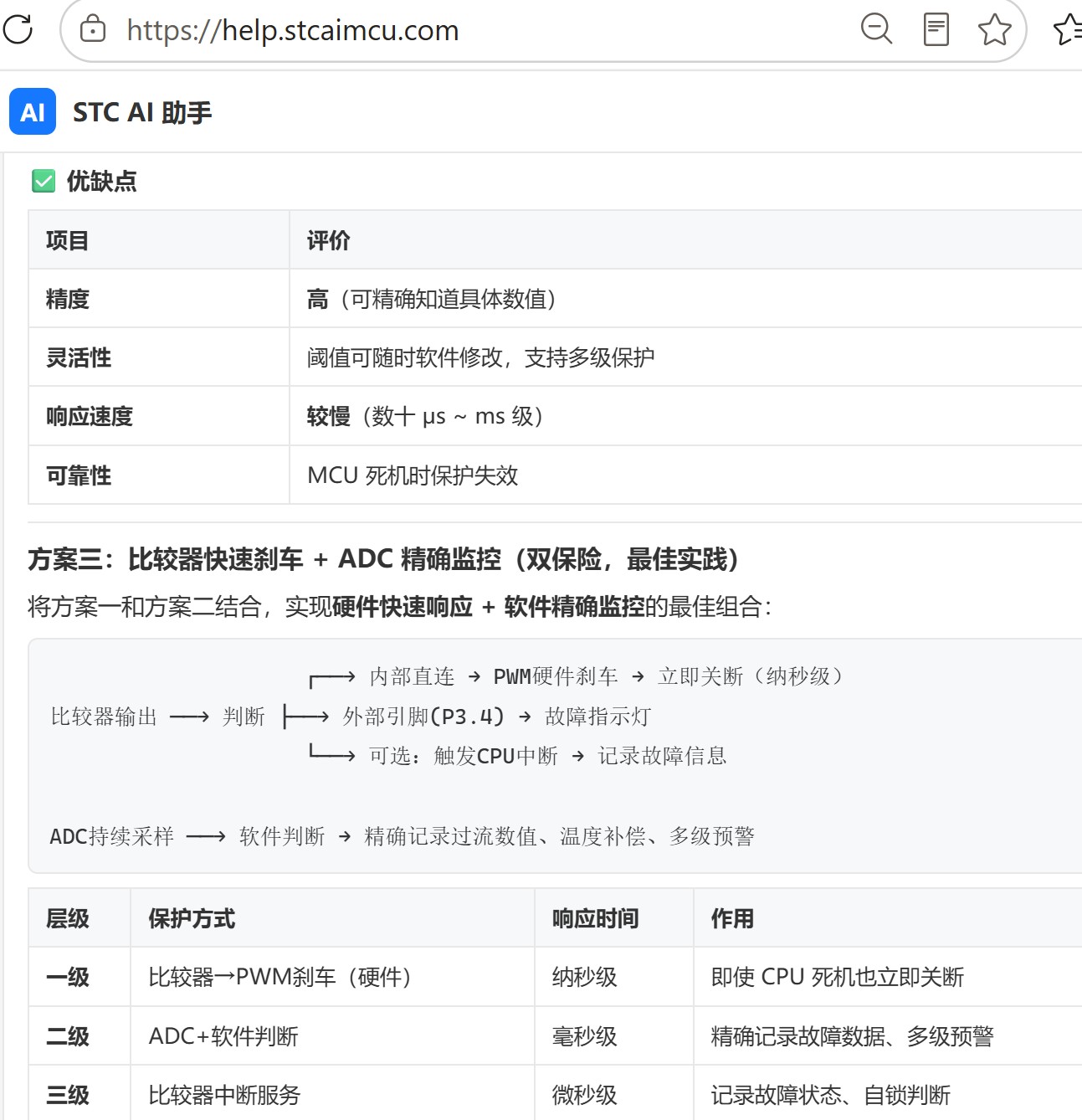Screen dimensions: 1082x1120
Task: Select the '灵活性' row label
Action: coord(78,357)
